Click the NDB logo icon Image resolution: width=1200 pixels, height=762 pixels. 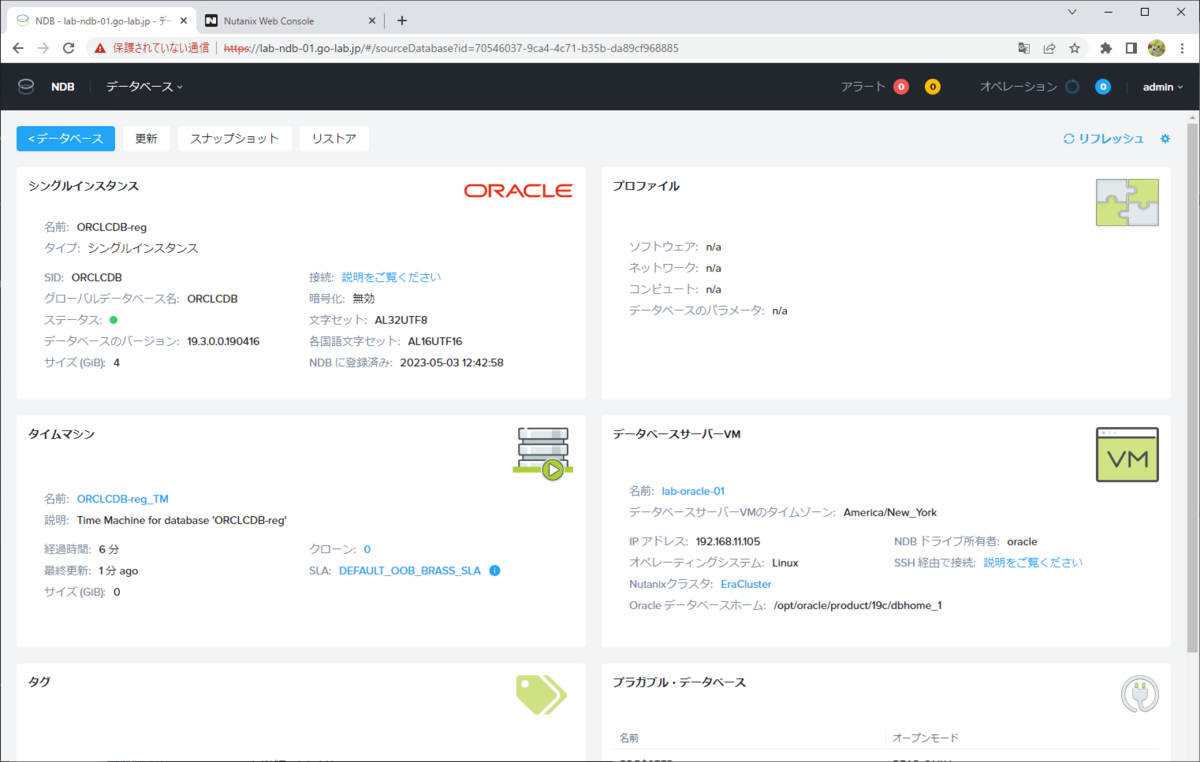pos(26,87)
